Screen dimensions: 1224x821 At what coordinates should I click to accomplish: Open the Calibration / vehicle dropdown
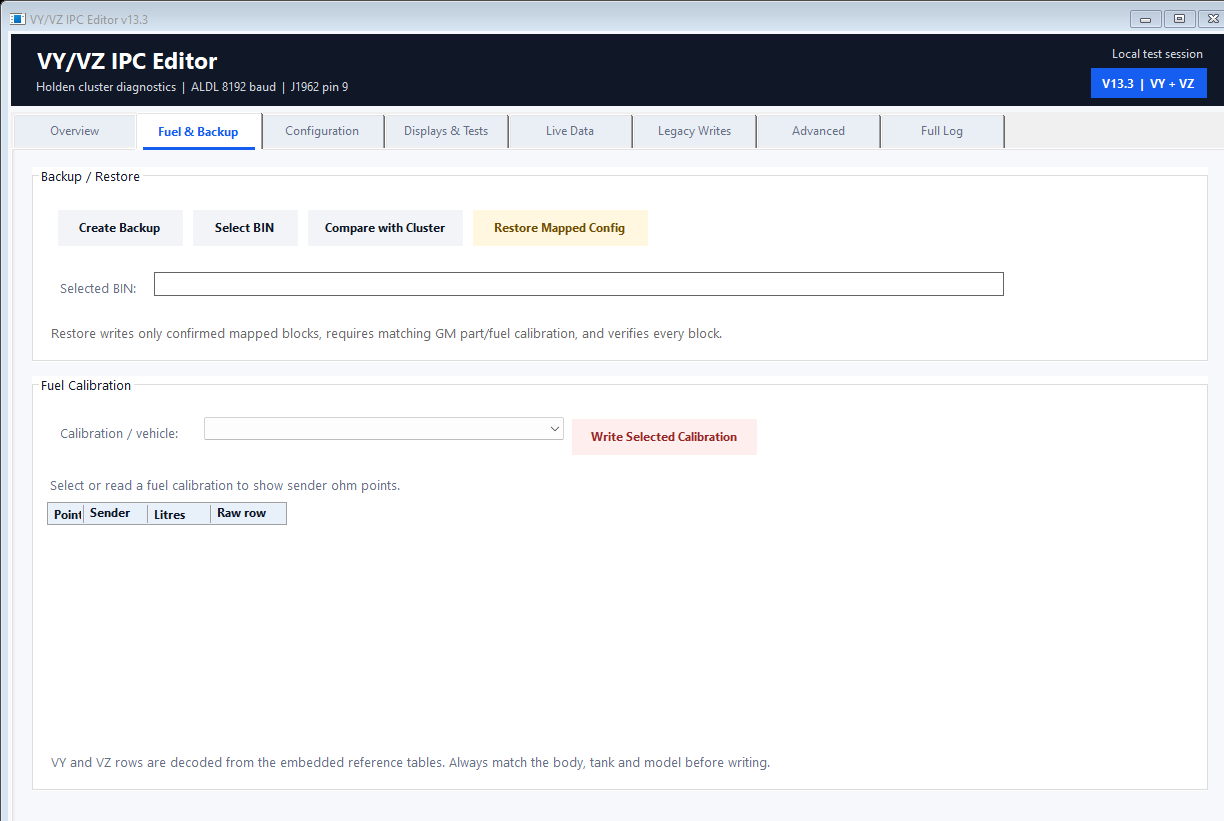click(384, 428)
